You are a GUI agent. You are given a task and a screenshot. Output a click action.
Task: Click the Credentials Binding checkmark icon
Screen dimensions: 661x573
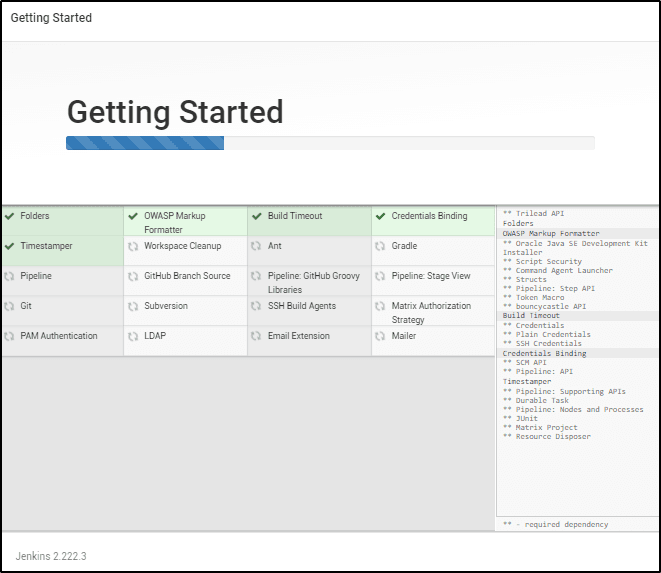(381, 216)
